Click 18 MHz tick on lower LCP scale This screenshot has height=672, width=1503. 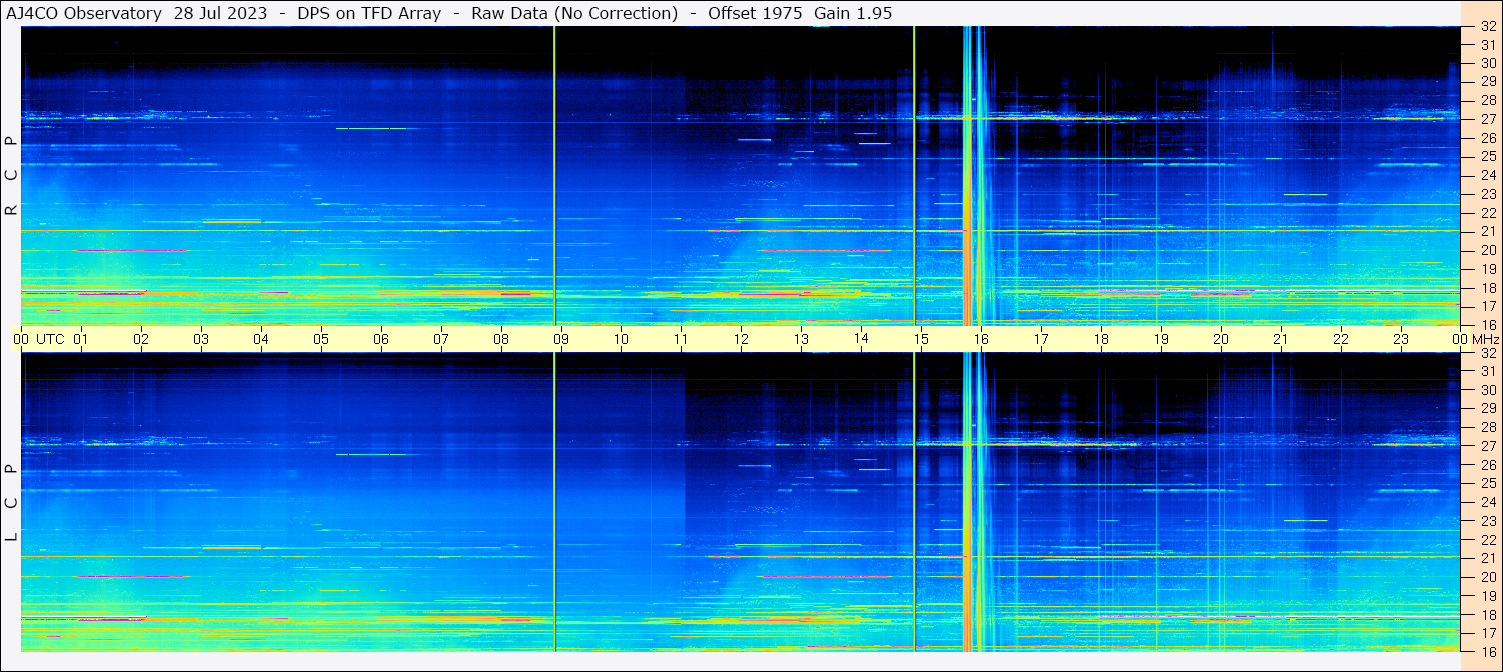pos(1488,614)
